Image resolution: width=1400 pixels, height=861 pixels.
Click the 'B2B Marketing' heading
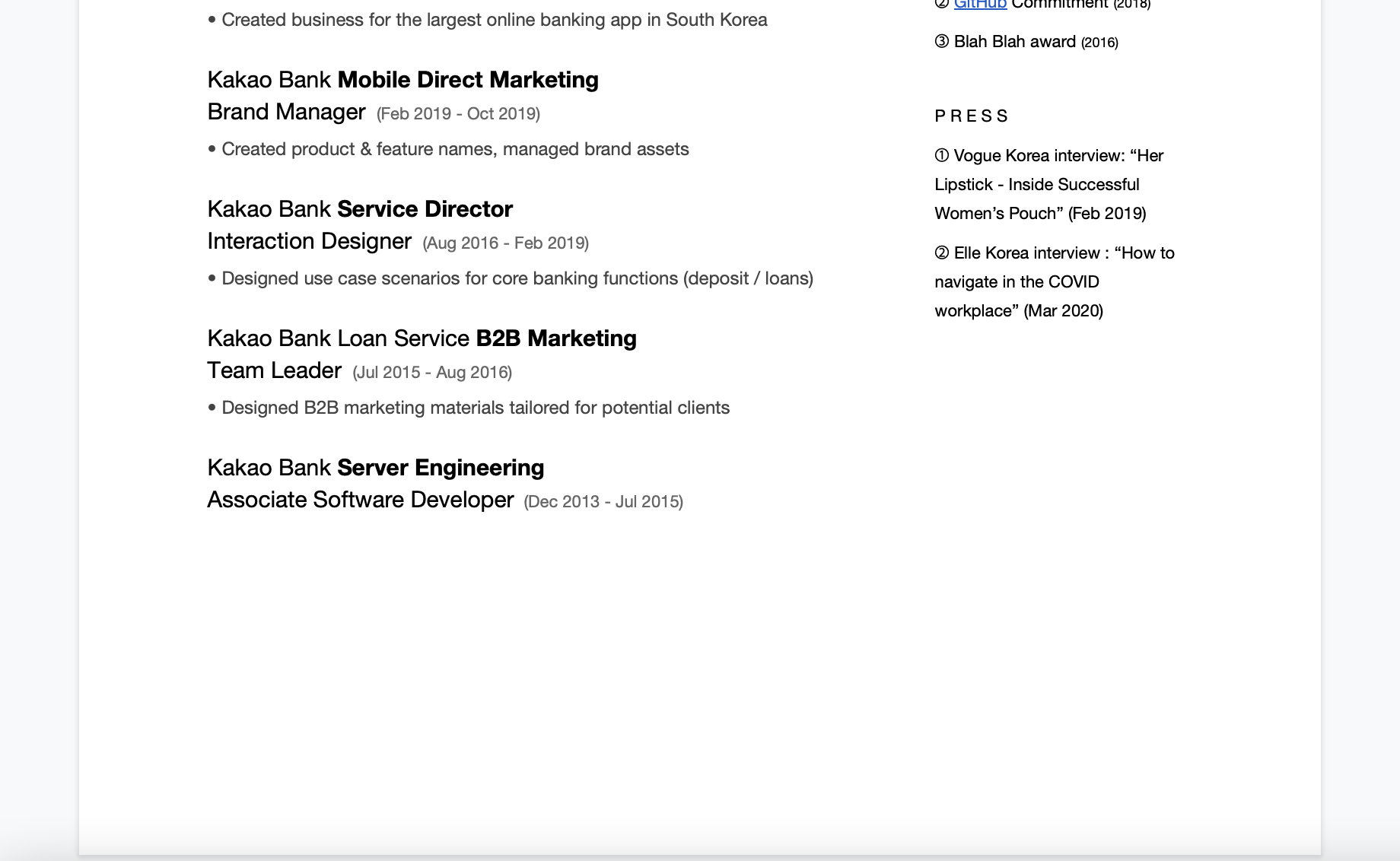coord(556,338)
